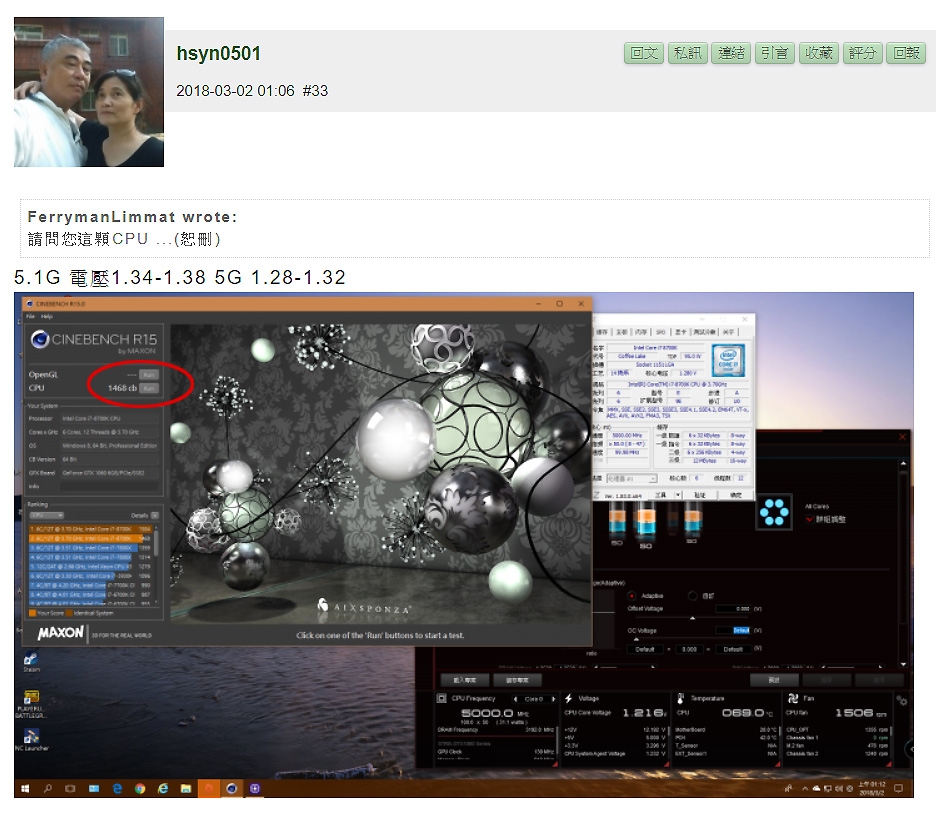949x815 pixels.
Task: Select Adaptive voltage radio in AI Suite
Action: point(632,596)
